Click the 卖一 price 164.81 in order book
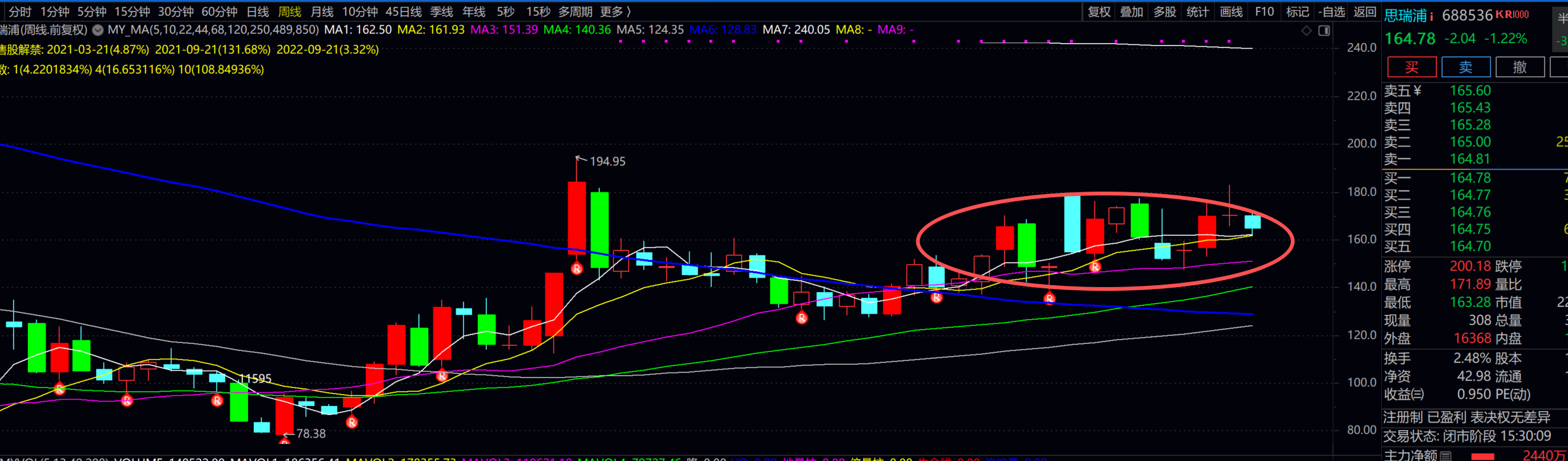The width and height of the screenshot is (1568, 461). click(1470, 159)
